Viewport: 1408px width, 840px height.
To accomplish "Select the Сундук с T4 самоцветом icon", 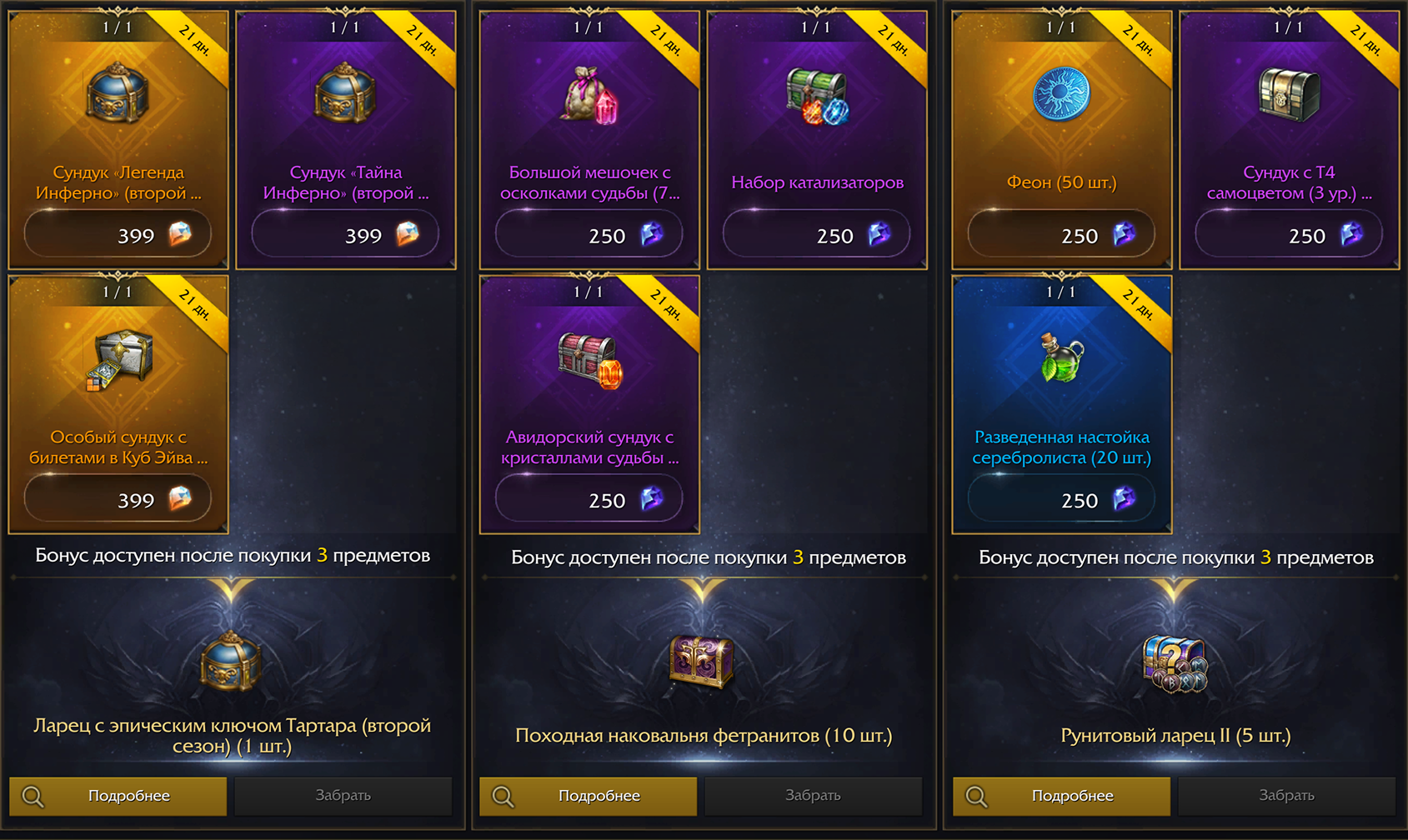I will 1289,95.
